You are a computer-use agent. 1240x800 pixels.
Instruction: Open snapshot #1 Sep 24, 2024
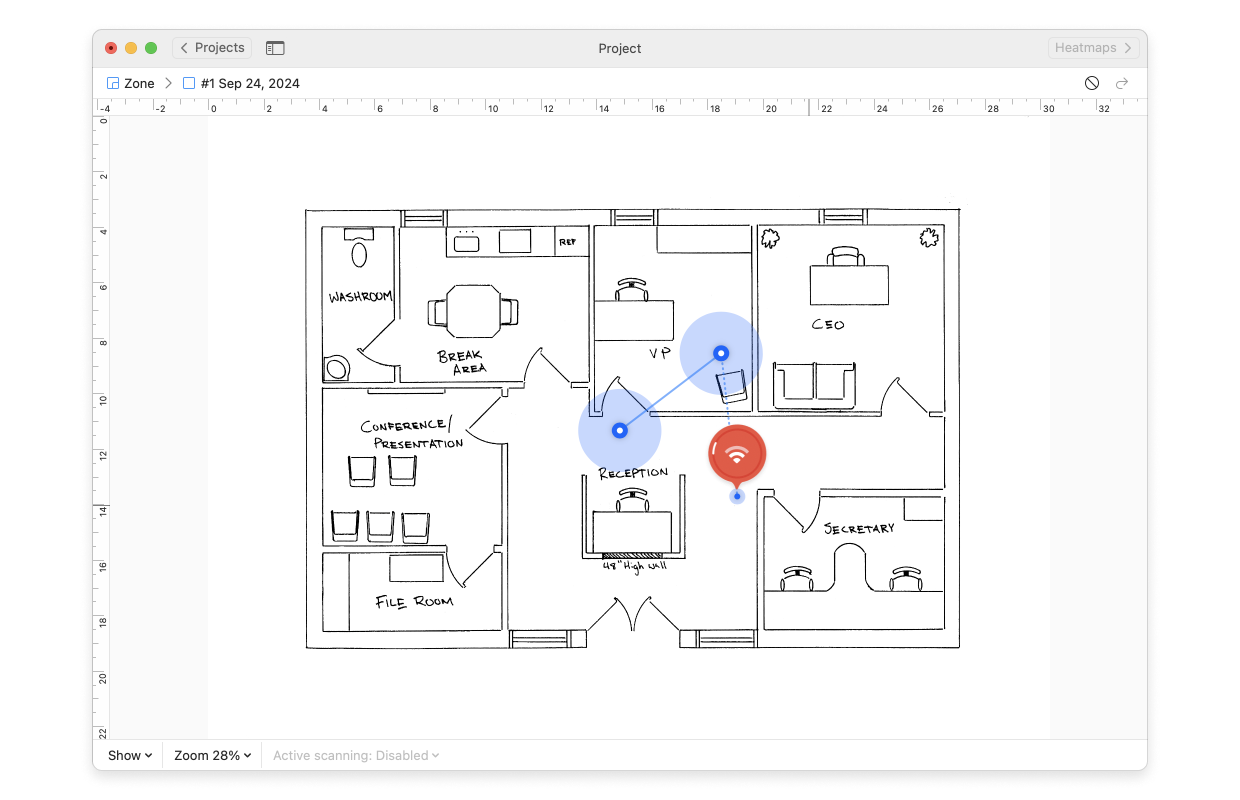click(249, 84)
